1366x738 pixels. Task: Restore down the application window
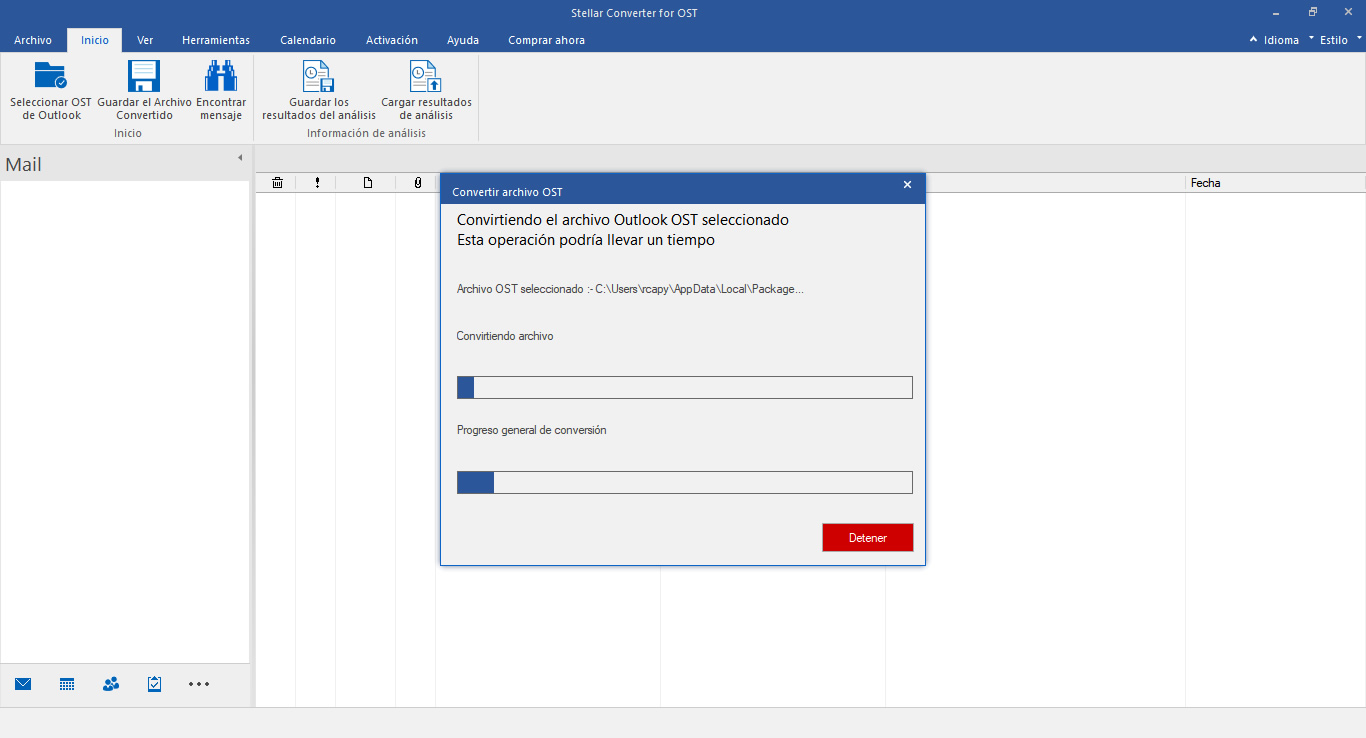[x=1313, y=12]
